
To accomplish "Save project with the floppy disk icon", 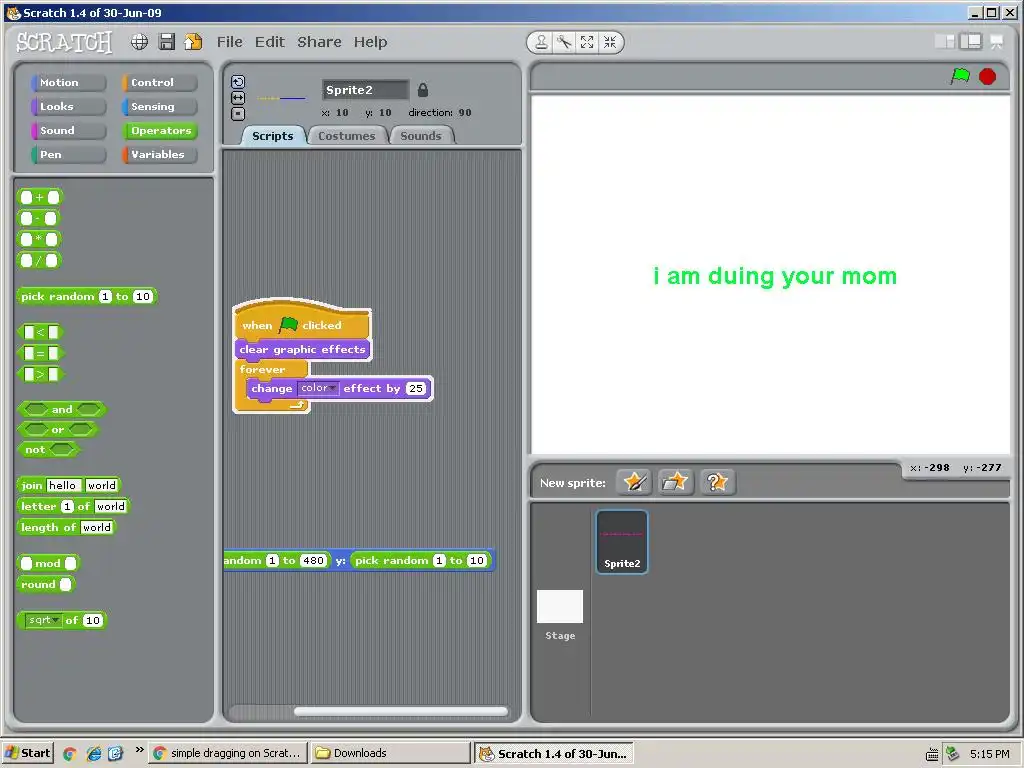I will click(x=167, y=42).
